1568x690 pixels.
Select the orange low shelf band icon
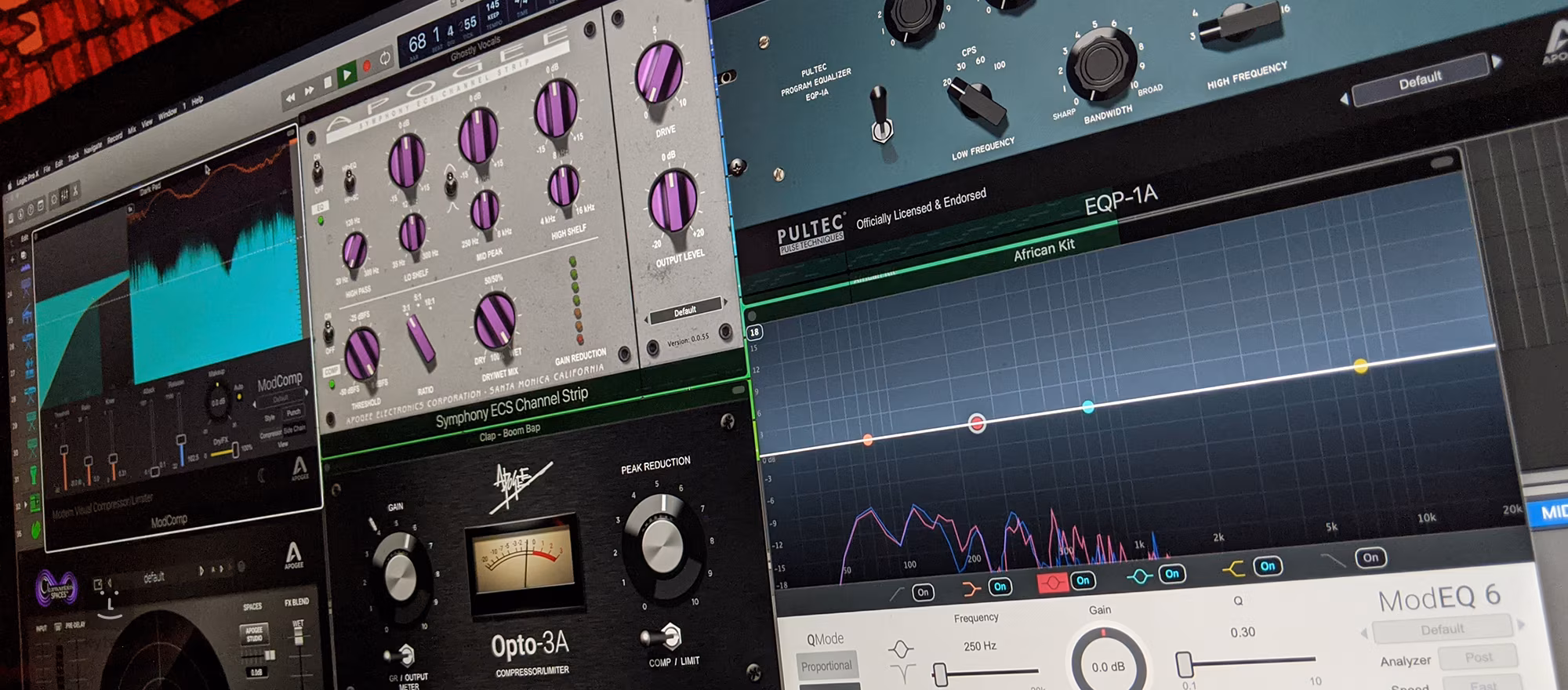click(971, 588)
